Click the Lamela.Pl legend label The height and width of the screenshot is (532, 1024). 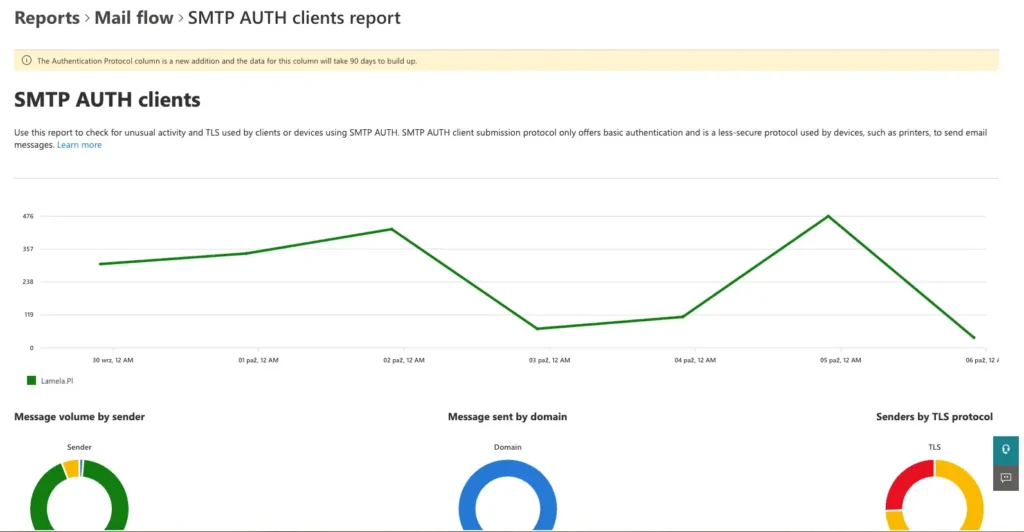[57, 381]
